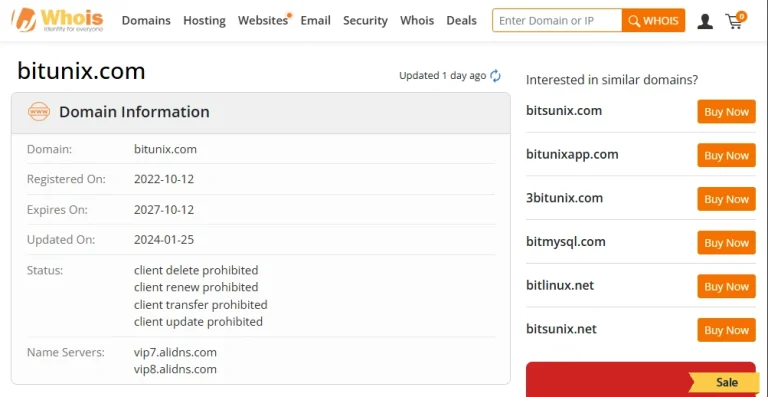Screen dimensions: 768x397
Task: Open the Email menu
Action: click(x=315, y=21)
